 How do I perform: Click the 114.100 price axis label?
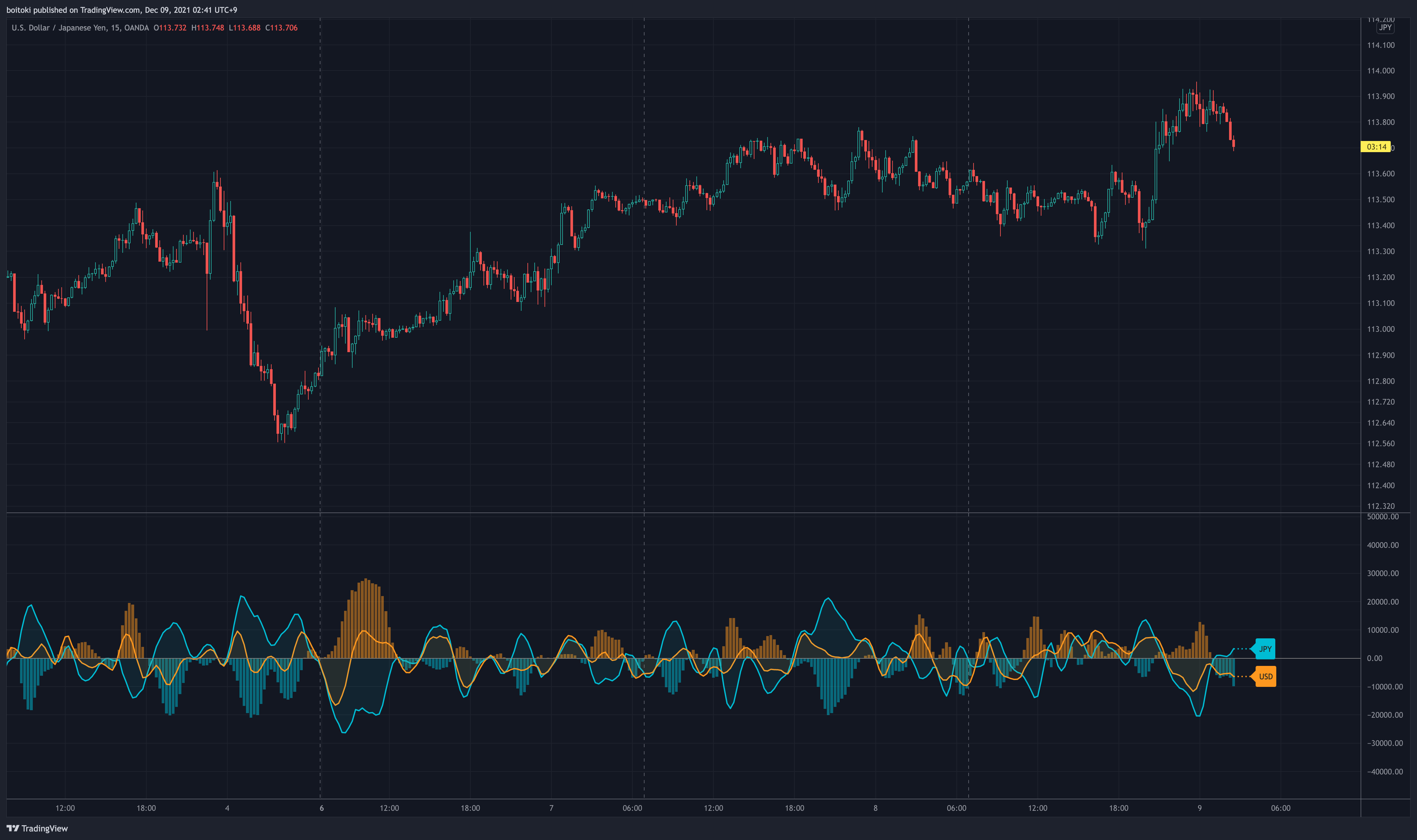pos(1381,45)
